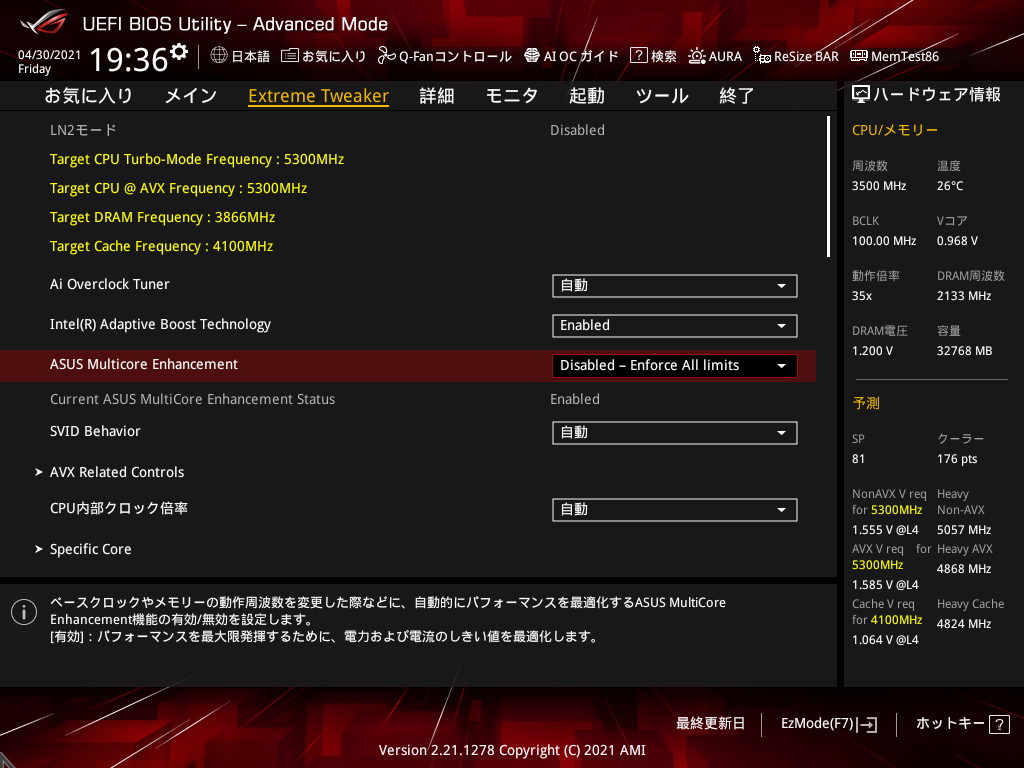1024x768 pixels.
Task: Click the SVID Behavior label
Action: click(x=95, y=431)
